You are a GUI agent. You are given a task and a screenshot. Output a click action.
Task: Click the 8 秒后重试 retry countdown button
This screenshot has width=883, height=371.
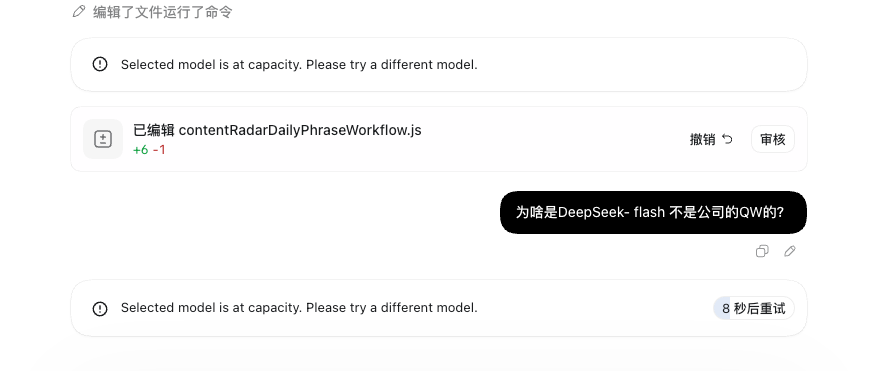coord(753,309)
